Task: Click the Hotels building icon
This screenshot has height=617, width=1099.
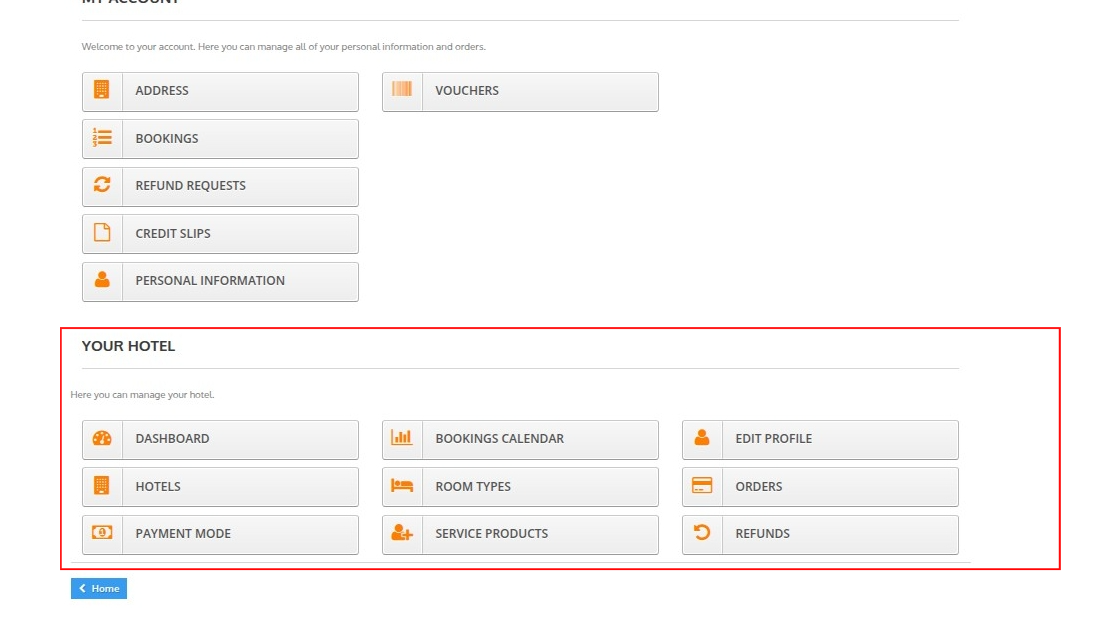Action: [x=102, y=485]
